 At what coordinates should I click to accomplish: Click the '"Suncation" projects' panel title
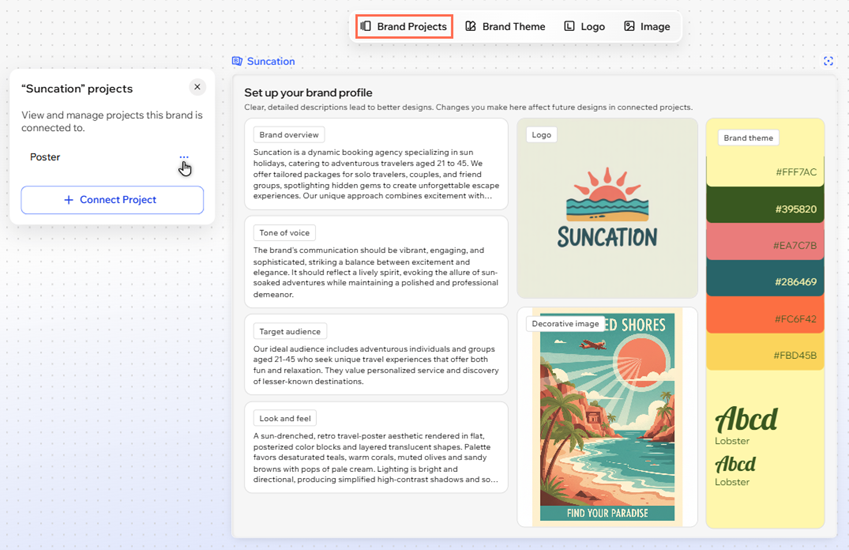click(77, 89)
